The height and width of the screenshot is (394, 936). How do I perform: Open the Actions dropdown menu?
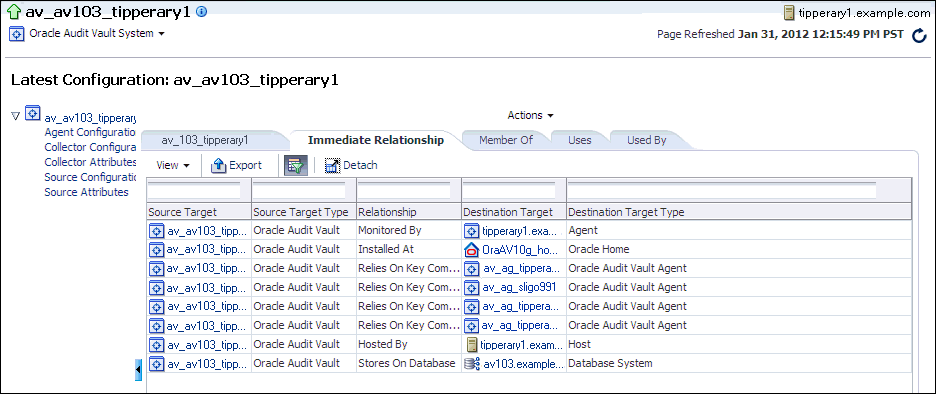531,115
